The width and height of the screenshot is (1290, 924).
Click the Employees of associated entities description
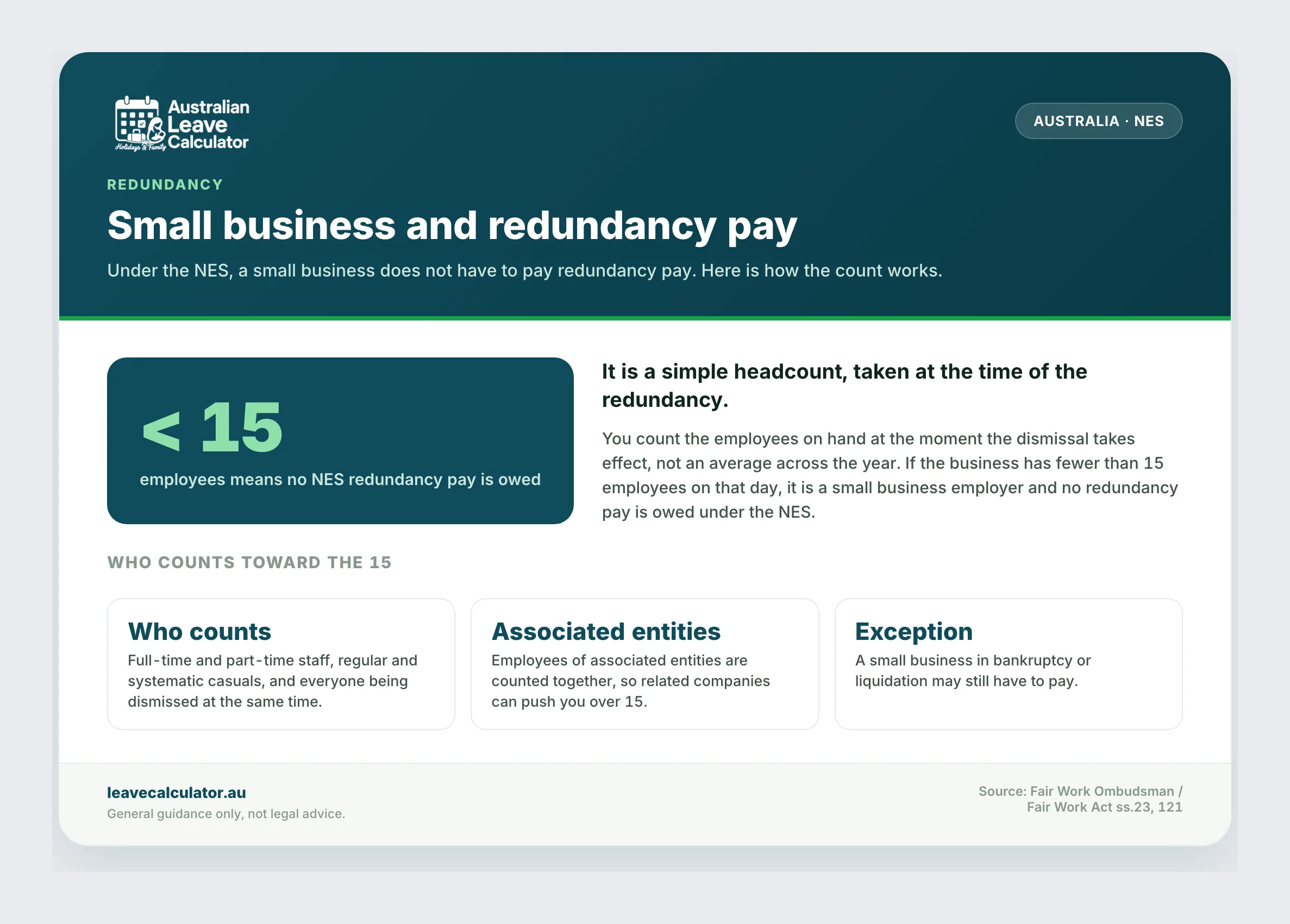point(630,681)
